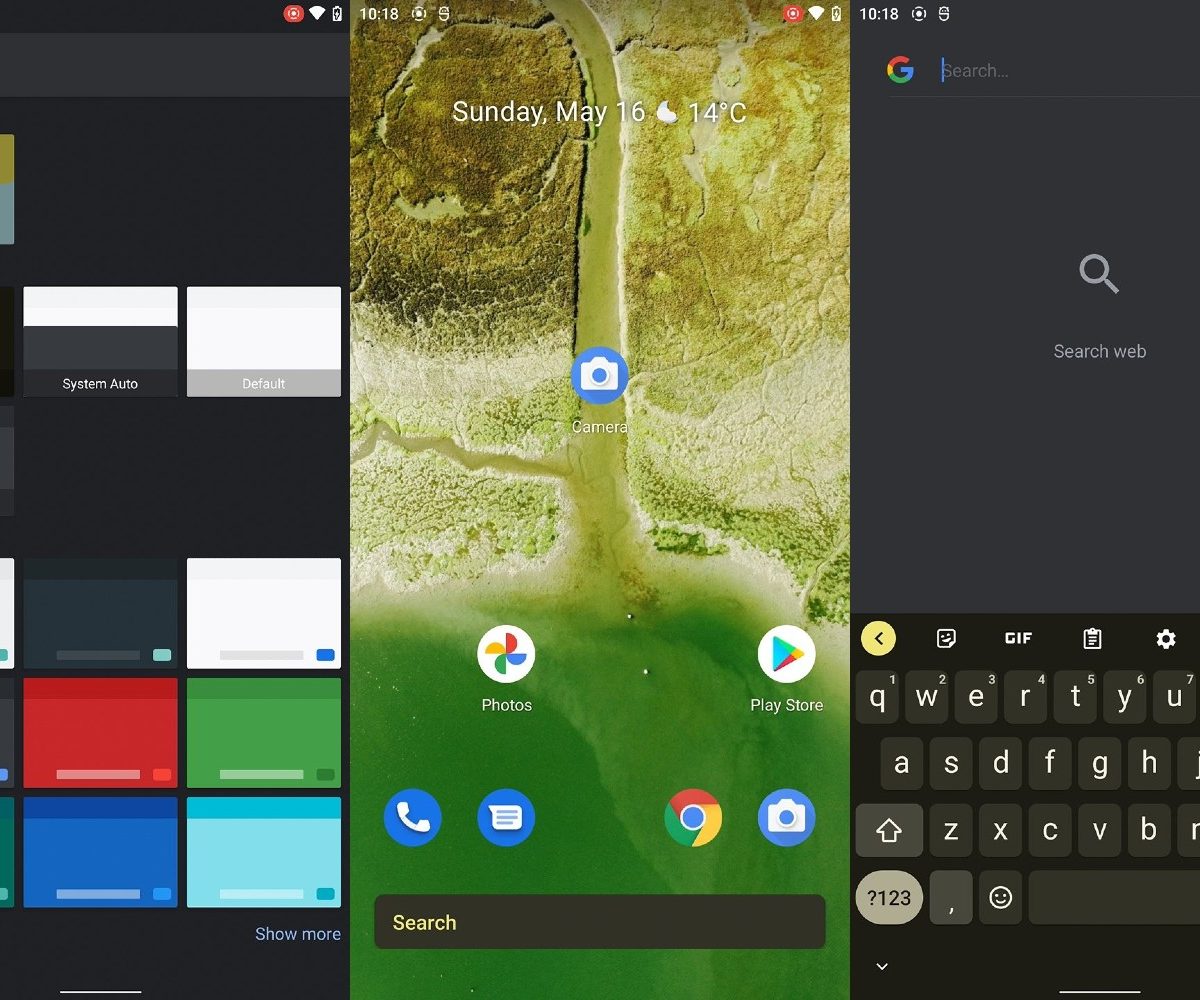Open the Camera app in the dock
The height and width of the screenshot is (1000, 1200).
click(x=786, y=818)
